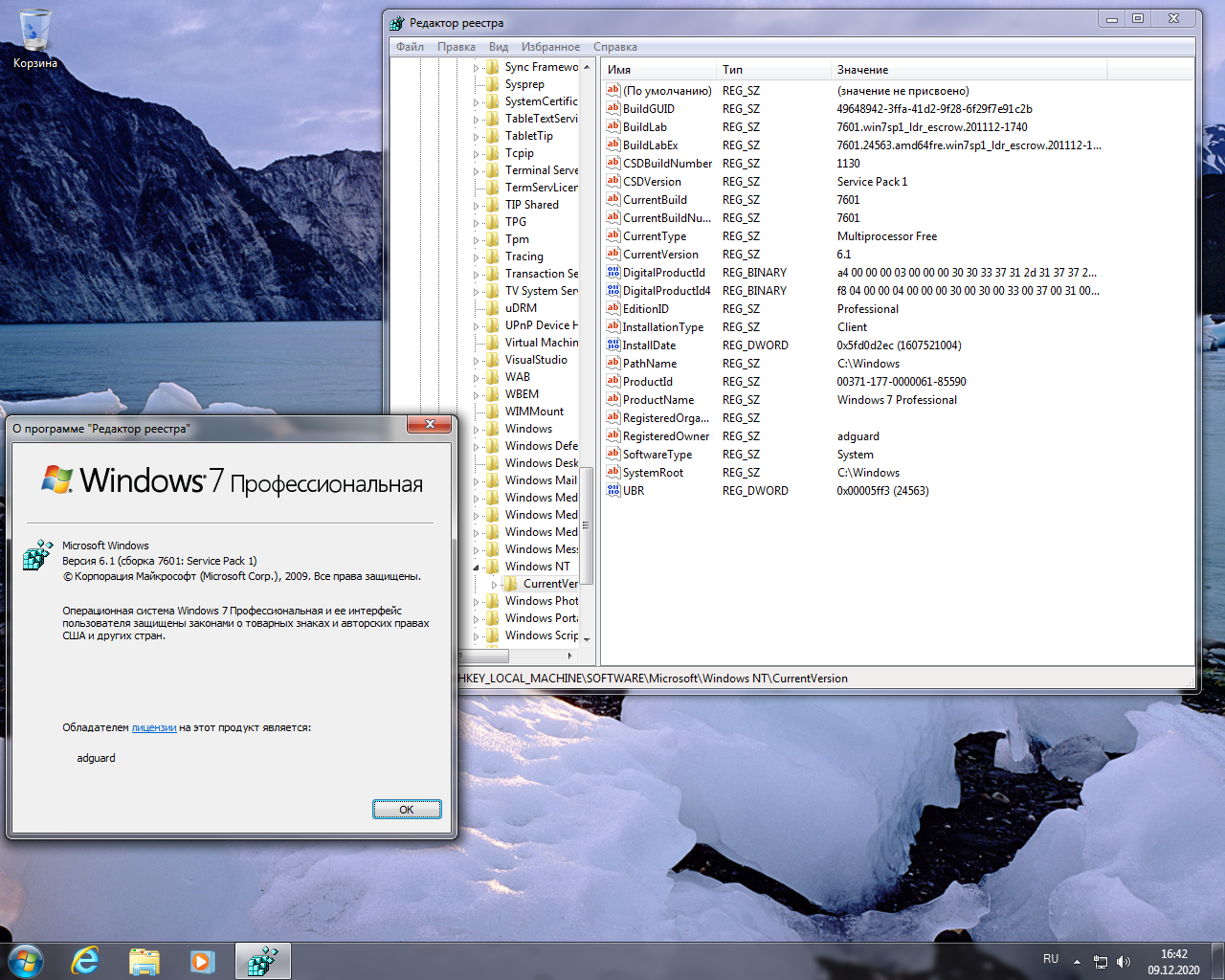
Task: Click the tree horizontal scroll right arrow
Action: (570, 656)
